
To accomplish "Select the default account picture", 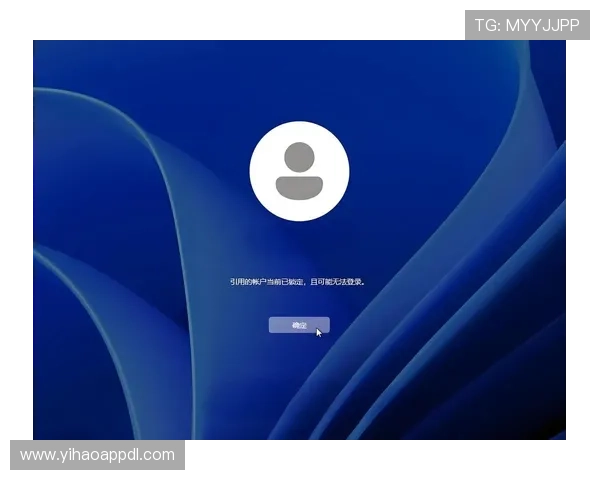I will (299, 171).
